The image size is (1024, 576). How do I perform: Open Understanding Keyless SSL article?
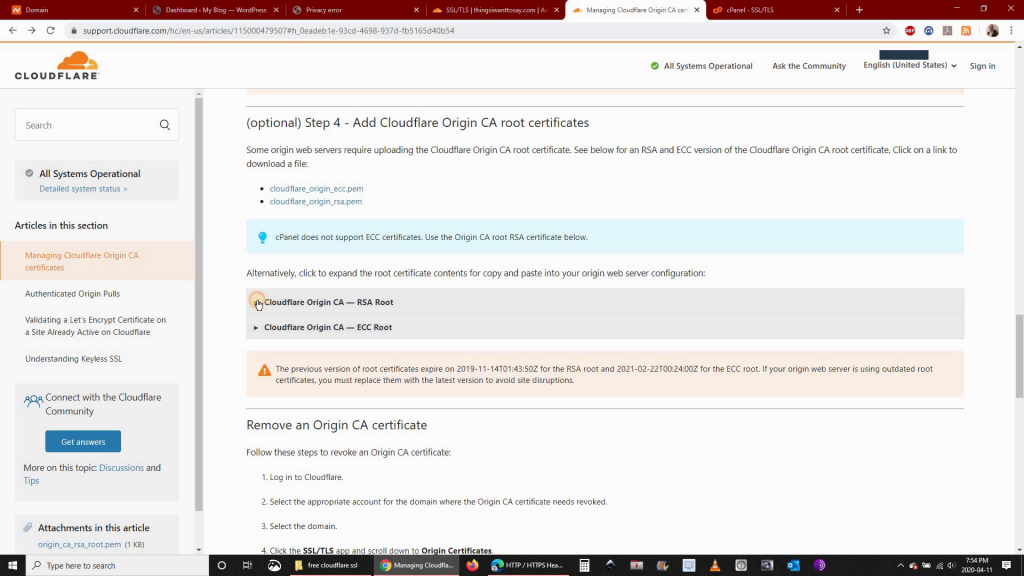pyautogui.click(x=74, y=359)
